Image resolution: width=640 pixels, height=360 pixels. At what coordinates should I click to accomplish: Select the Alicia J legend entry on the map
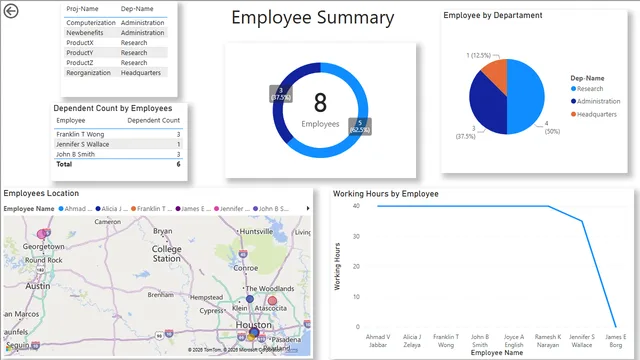tap(111, 209)
